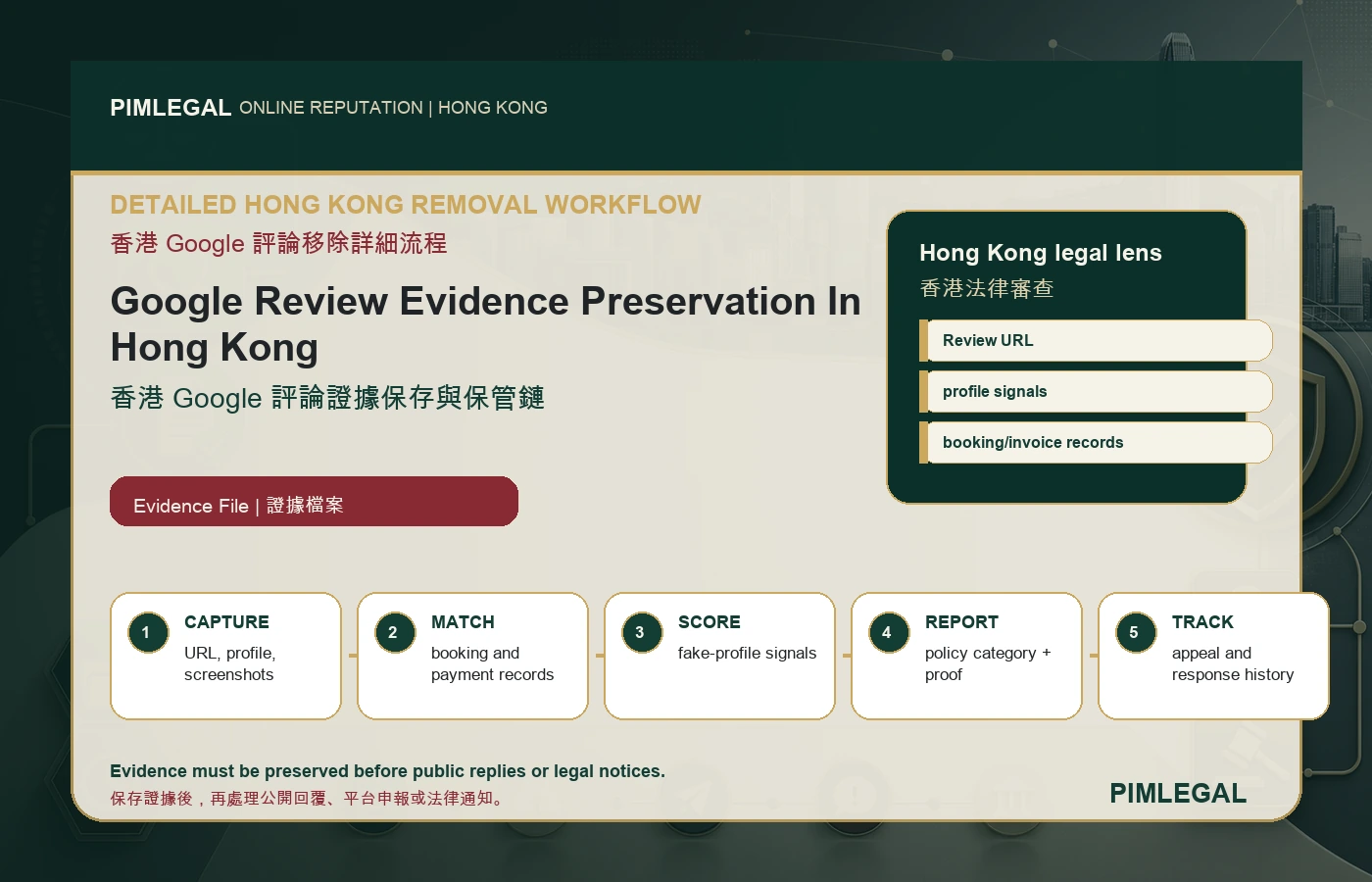Click 'fake-profile signals' text
Screen dimensions: 1372x882
pos(747,654)
